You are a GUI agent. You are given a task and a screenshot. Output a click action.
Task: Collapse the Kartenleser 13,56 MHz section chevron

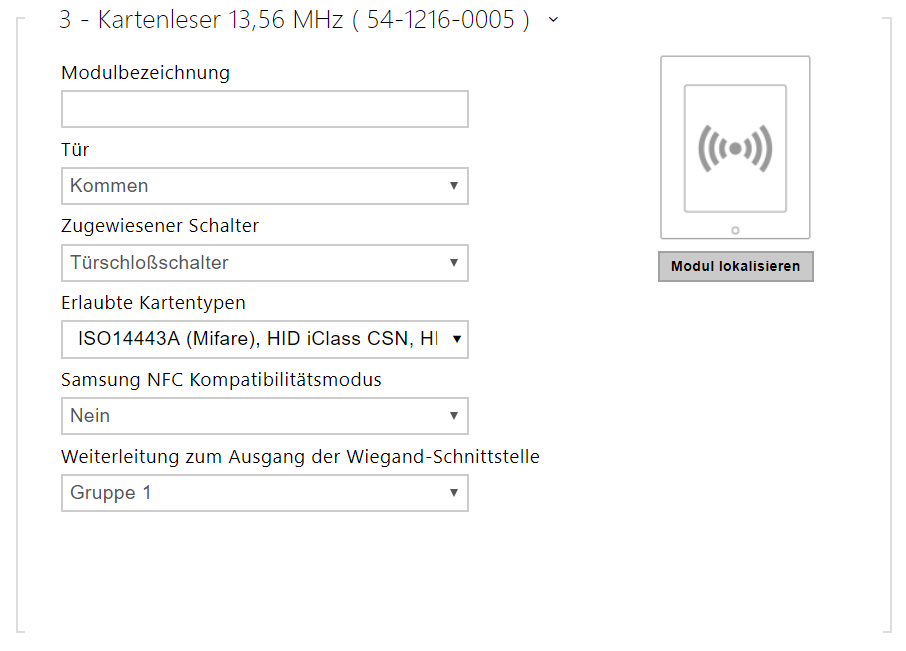pyautogui.click(x=554, y=19)
